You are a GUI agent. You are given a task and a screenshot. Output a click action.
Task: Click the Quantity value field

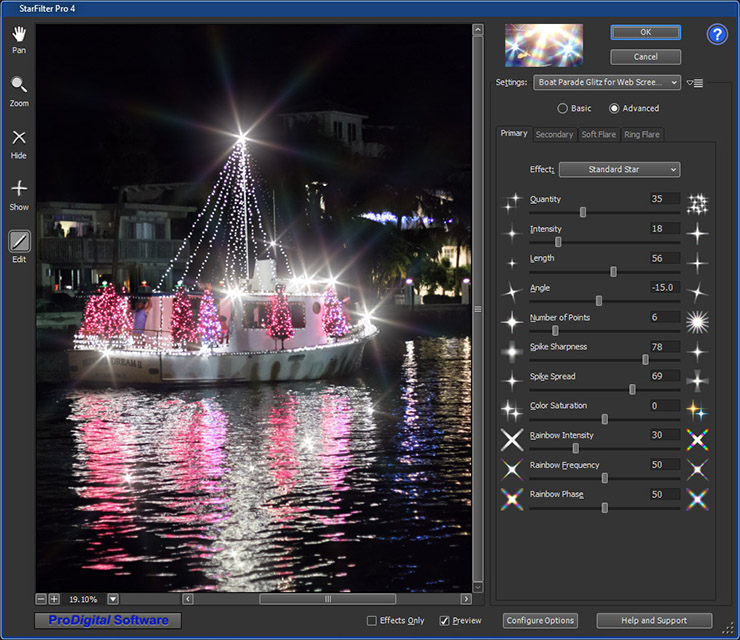[664, 199]
